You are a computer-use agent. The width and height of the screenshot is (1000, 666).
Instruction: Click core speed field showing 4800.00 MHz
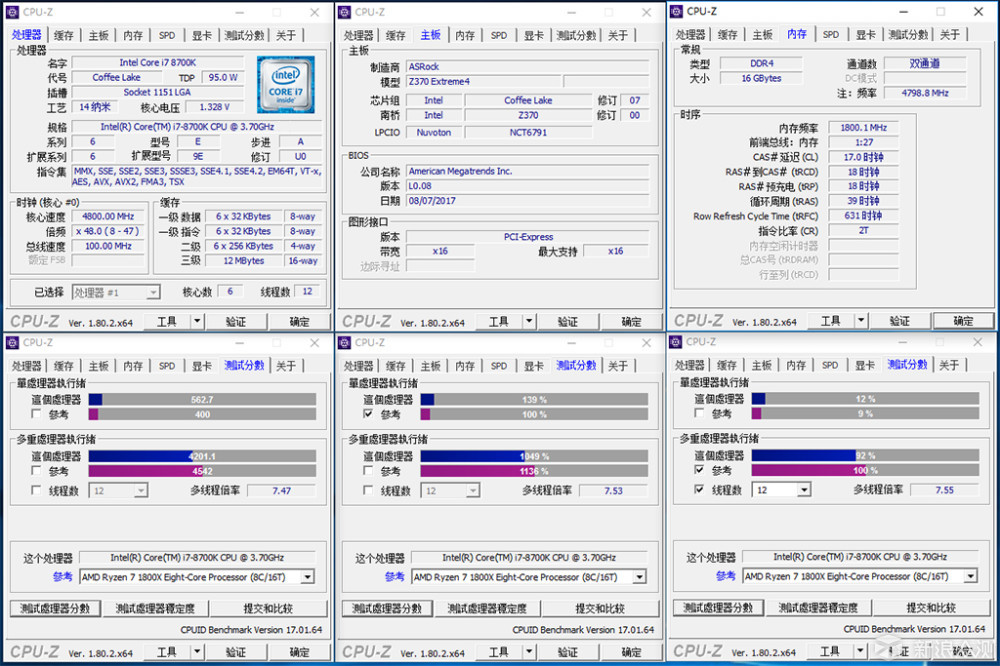(108, 217)
